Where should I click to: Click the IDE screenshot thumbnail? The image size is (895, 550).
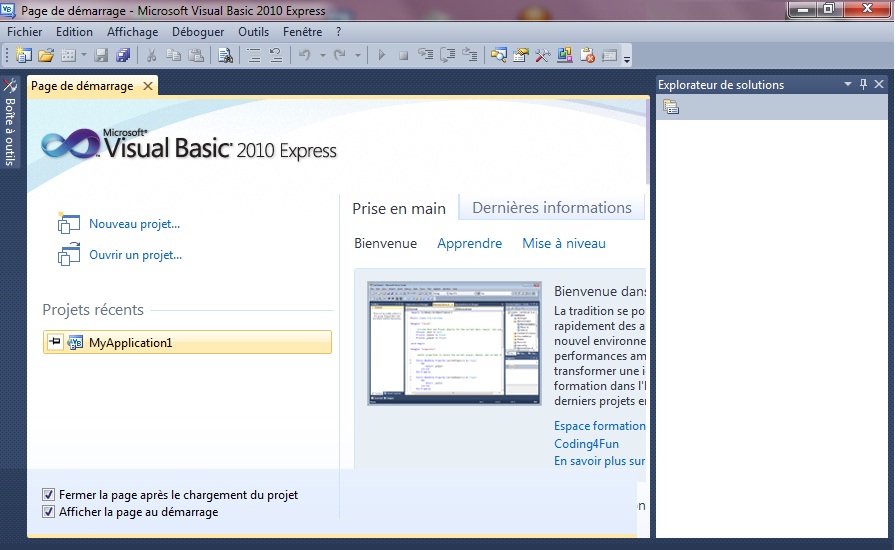tap(454, 343)
